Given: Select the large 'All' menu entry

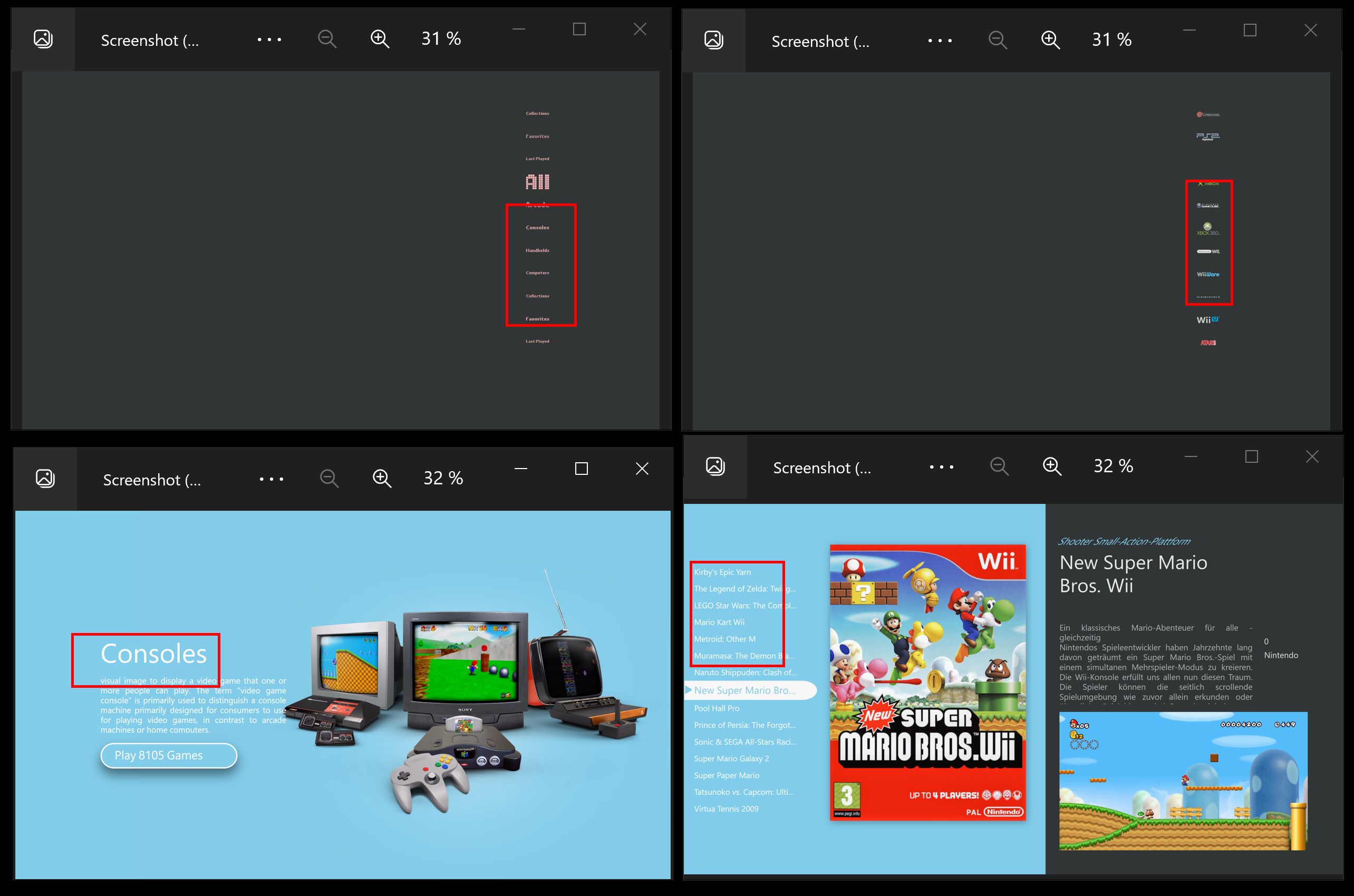Looking at the screenshot, I should 537,182.
